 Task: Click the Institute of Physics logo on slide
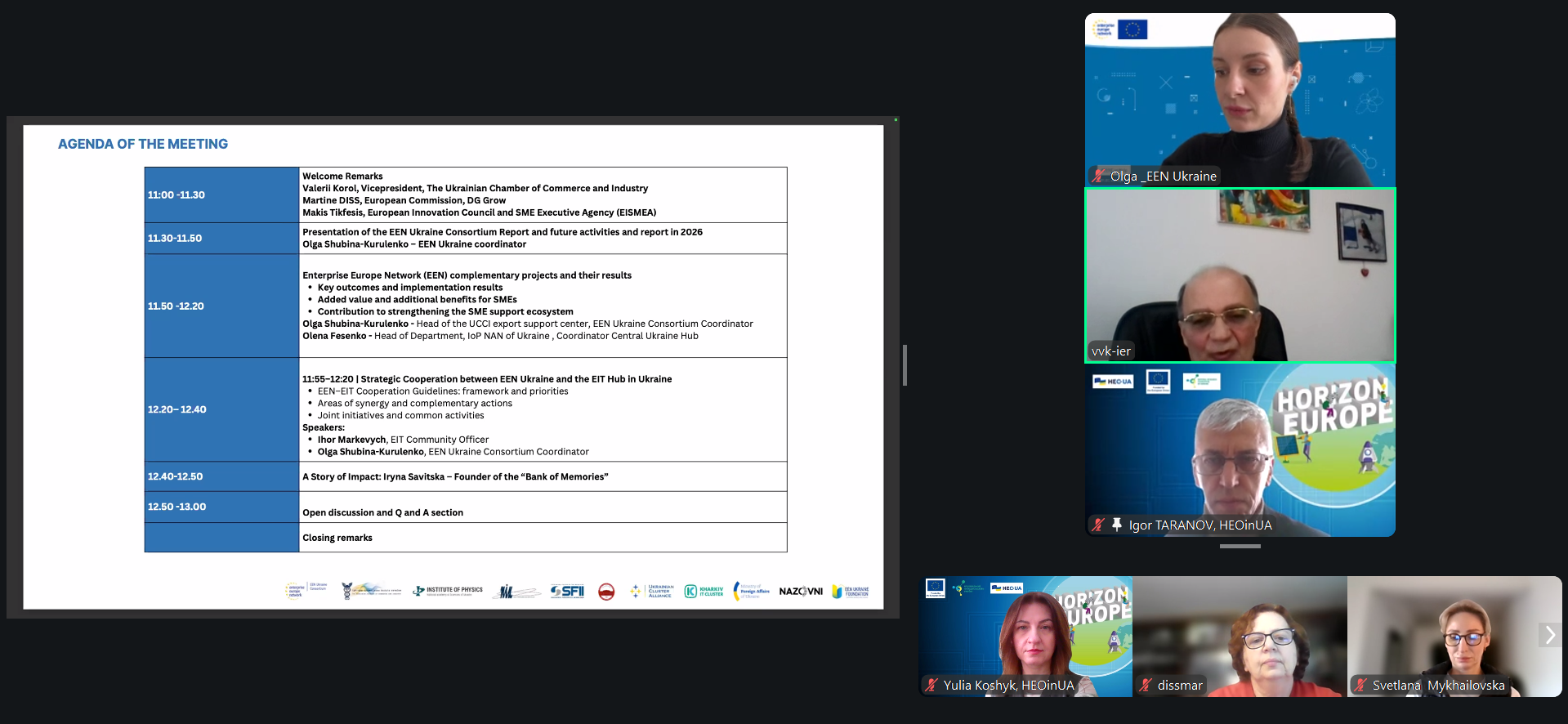[448, 591]
